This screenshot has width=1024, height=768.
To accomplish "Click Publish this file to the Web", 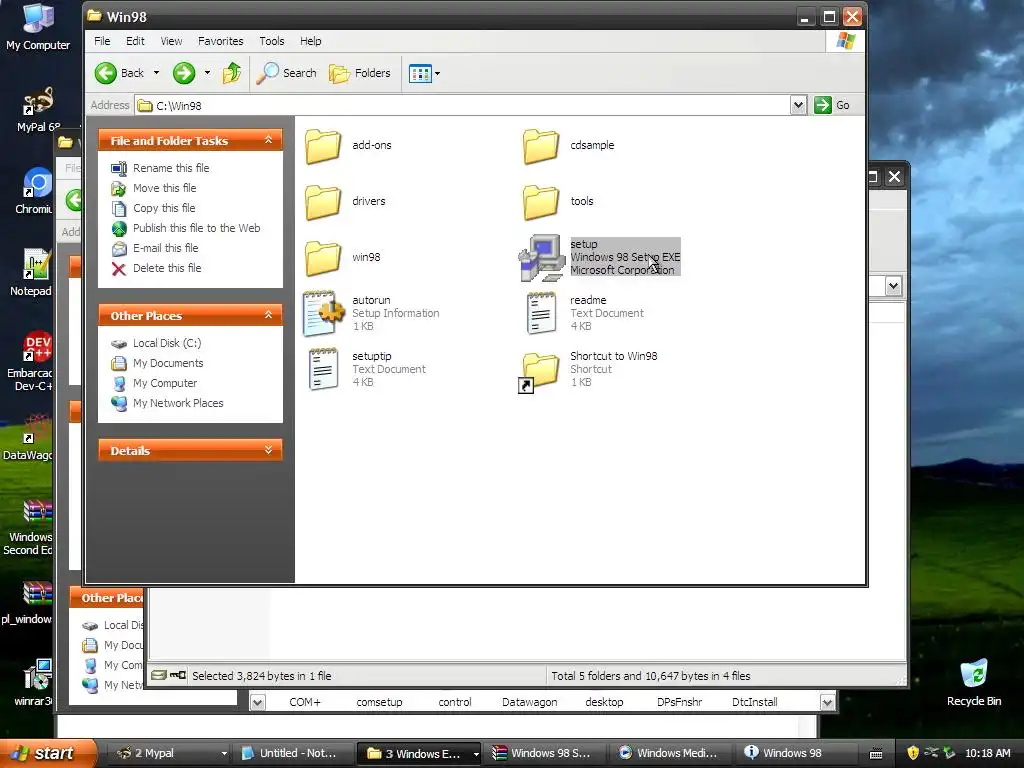I will tap(197, 228).
